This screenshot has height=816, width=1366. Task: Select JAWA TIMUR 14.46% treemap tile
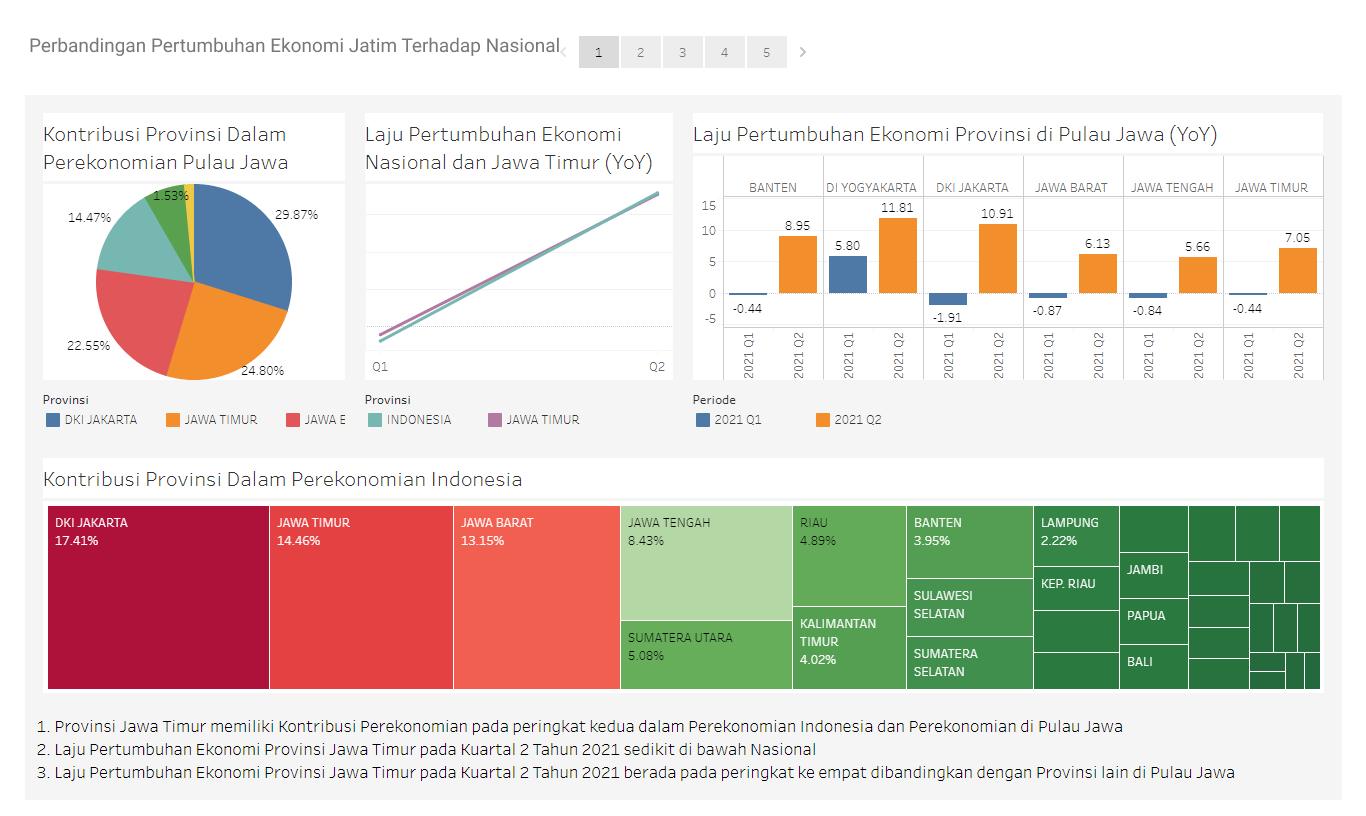[x=361, y=597]
